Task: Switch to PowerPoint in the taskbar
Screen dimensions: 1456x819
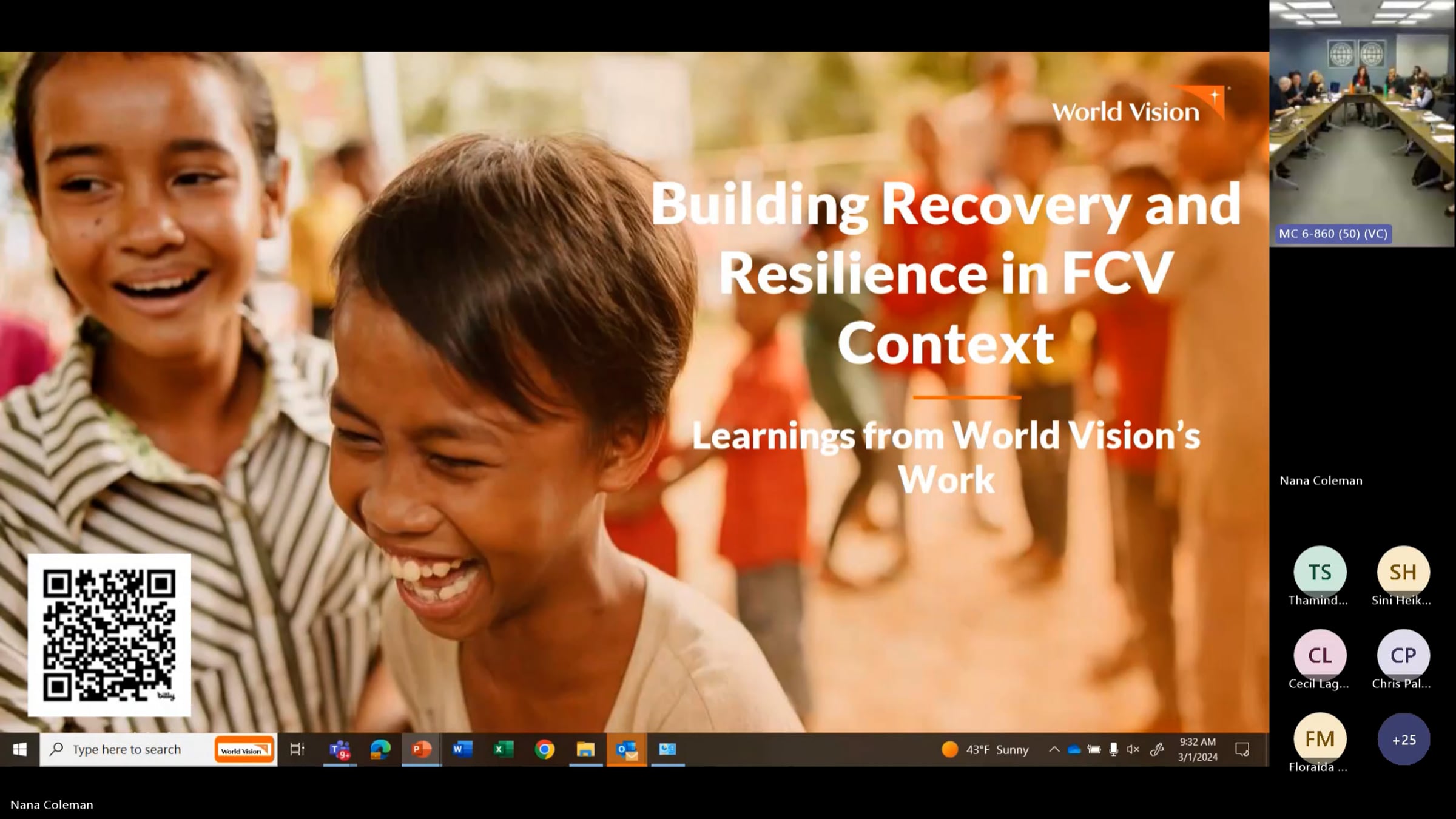Action: [x=421, y=750]
